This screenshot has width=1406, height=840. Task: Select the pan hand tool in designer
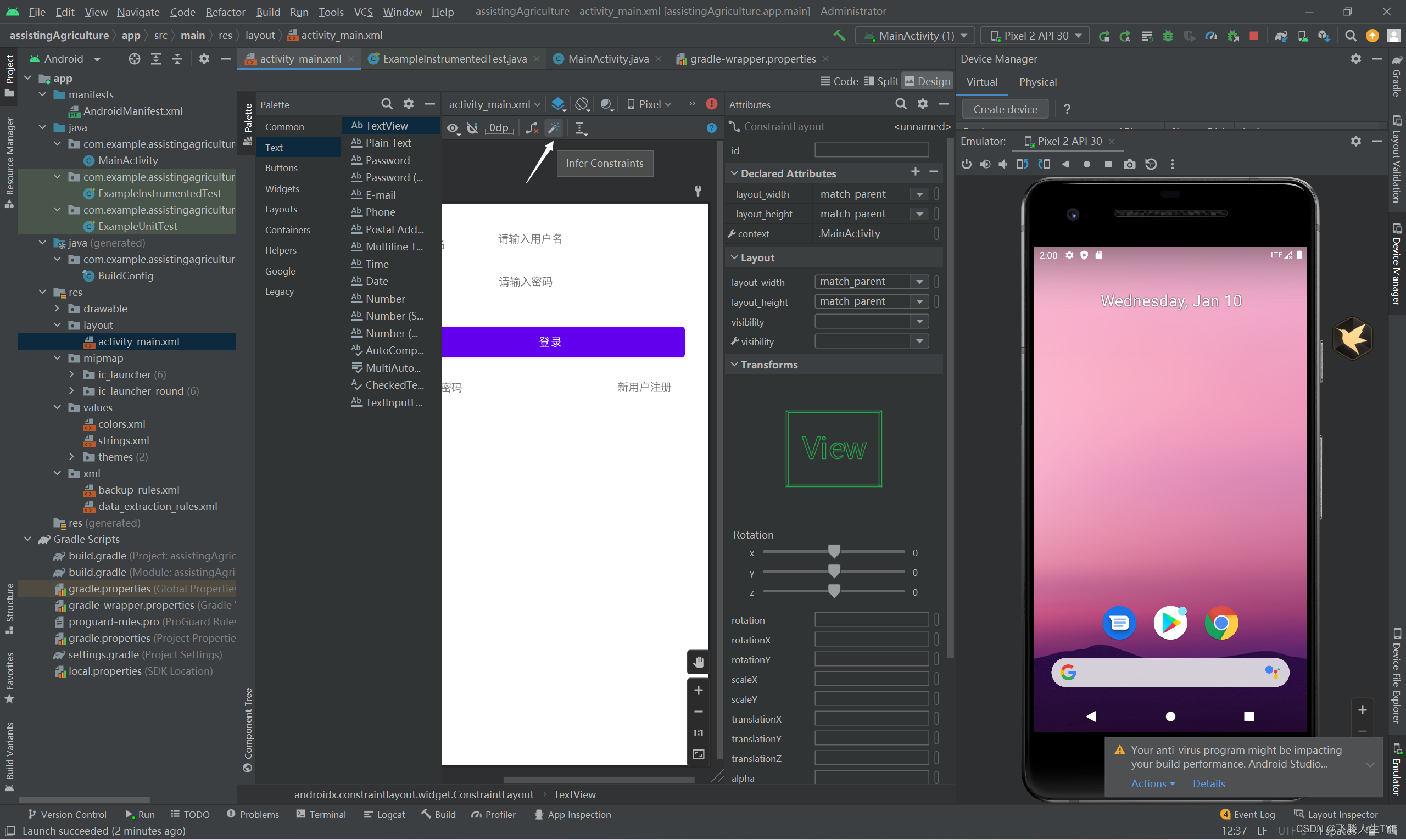[x=698, y=662]
